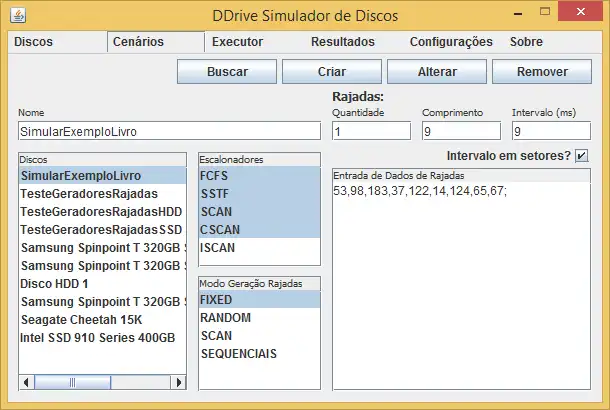Select FCFS scheduler
The height and width of the screenshot is (410, 610).
click(x=259, y=175)
